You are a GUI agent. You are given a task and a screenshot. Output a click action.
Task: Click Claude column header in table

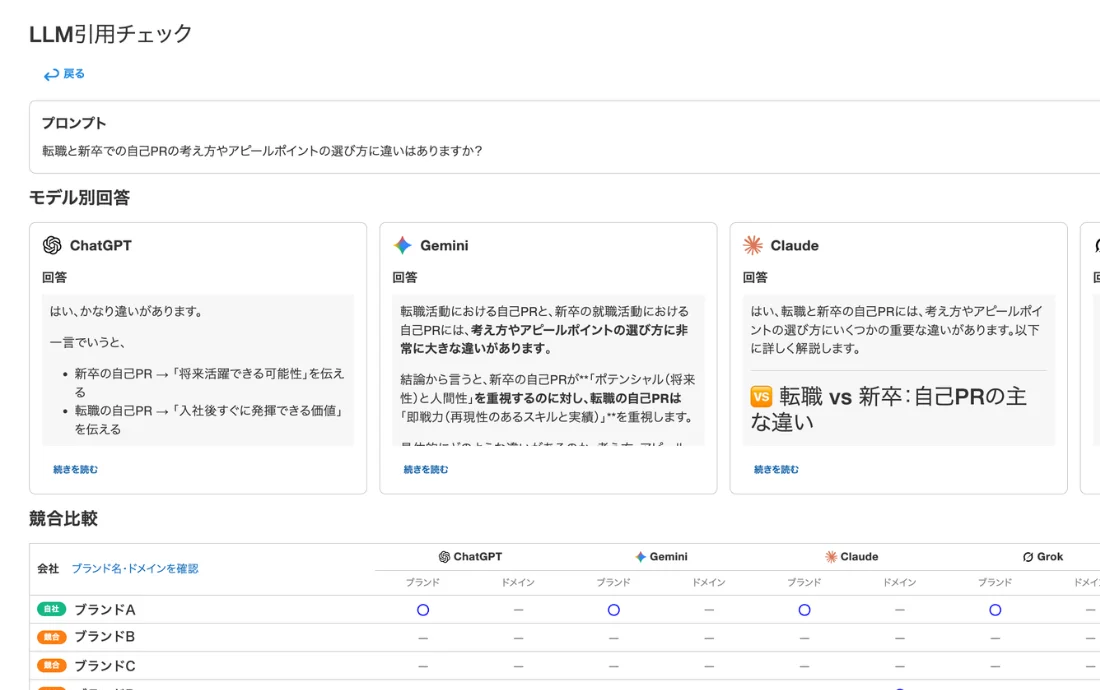(852, 557)
